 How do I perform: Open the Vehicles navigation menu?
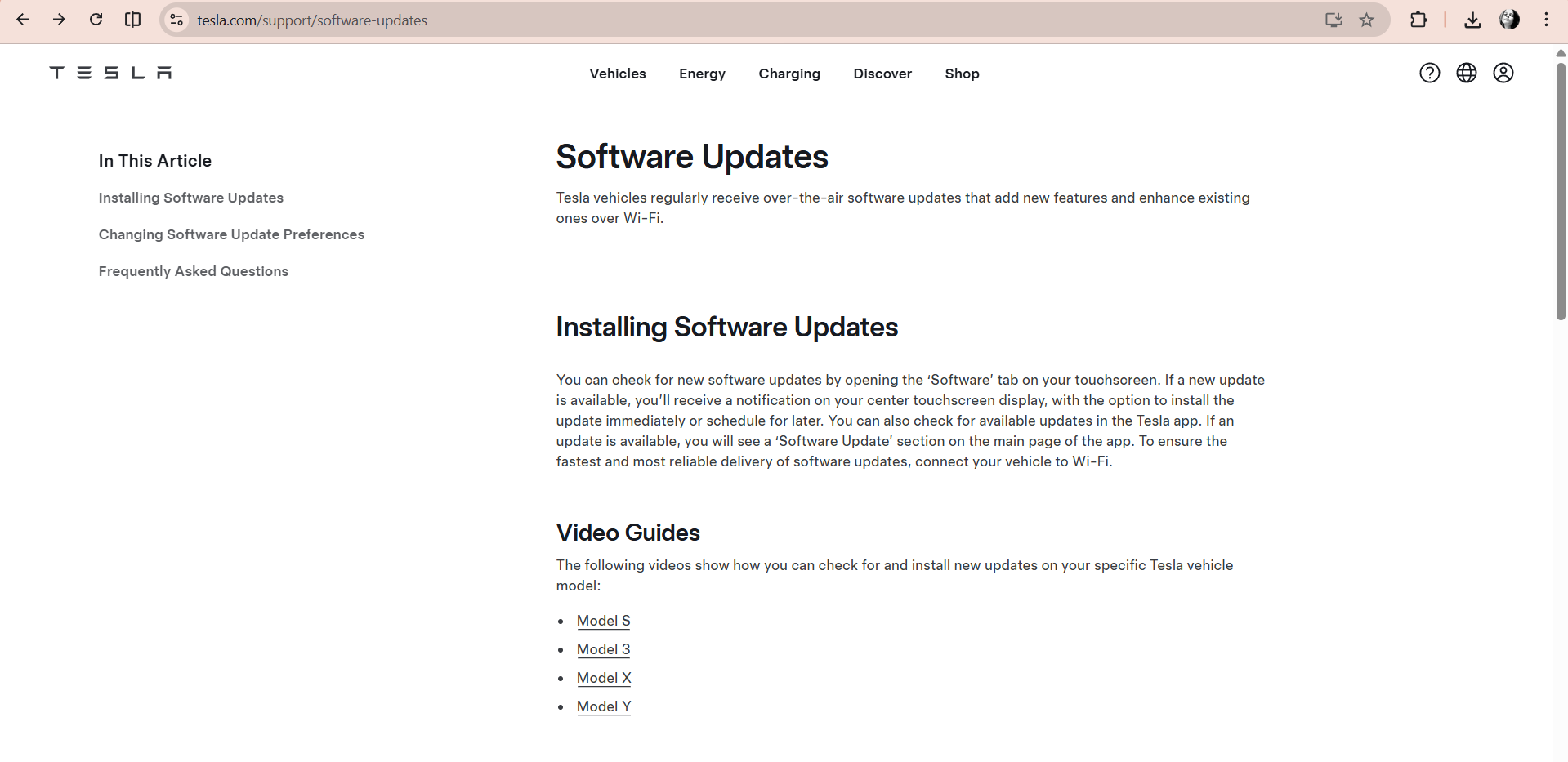[x=617, y=74]
